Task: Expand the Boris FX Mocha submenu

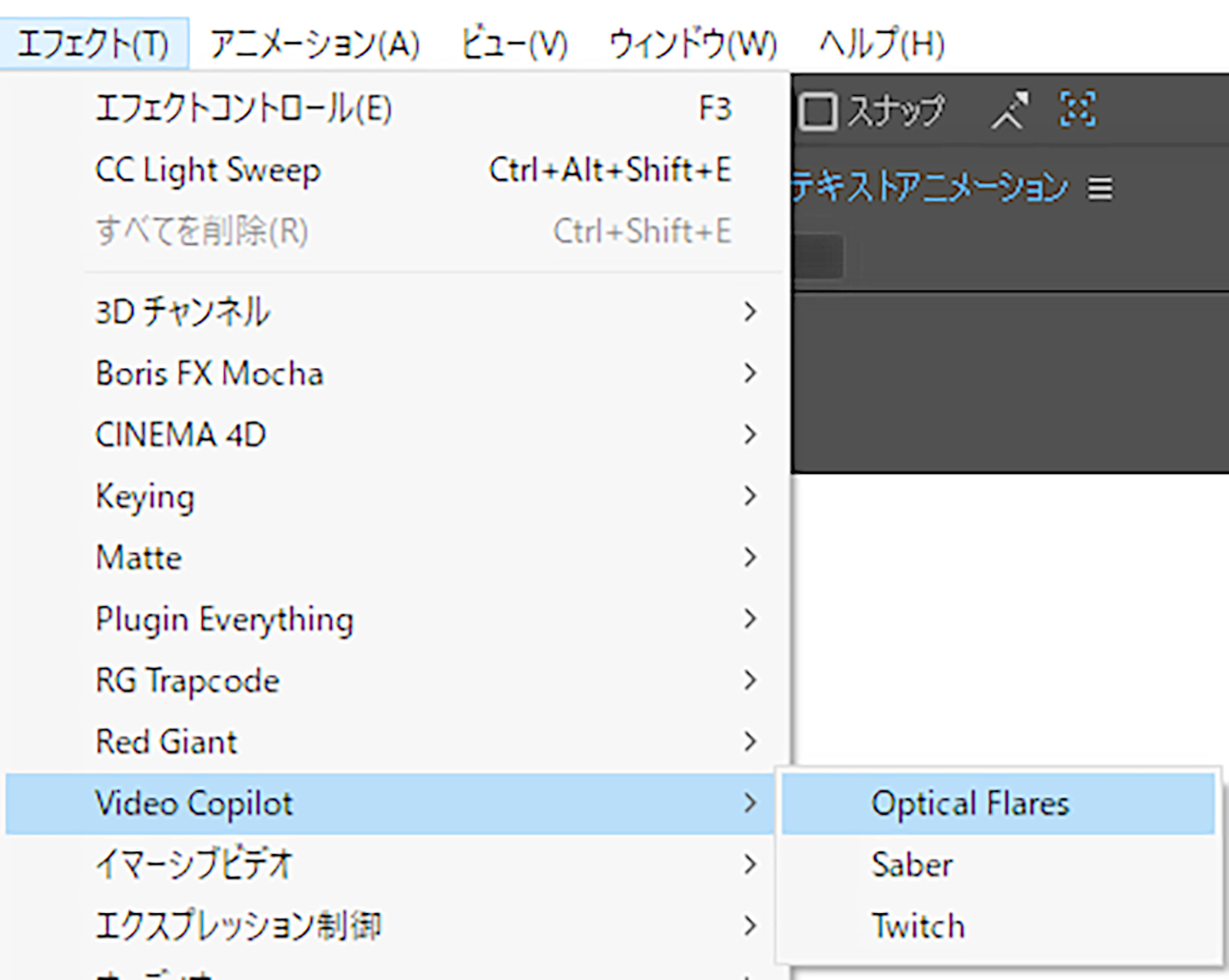Action: point(396,373)
